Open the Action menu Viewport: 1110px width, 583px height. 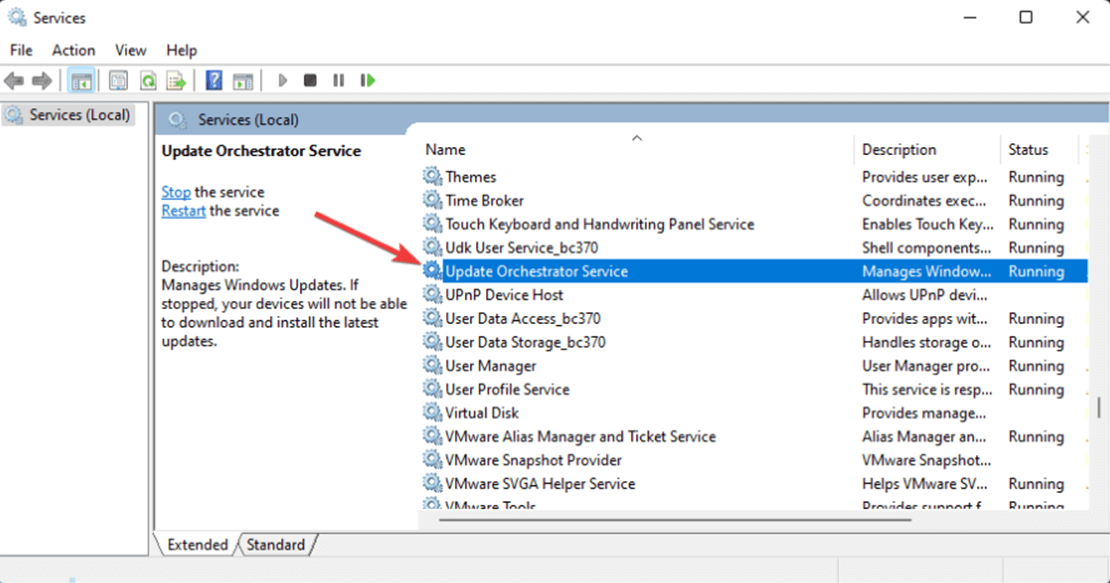[73, 50]
